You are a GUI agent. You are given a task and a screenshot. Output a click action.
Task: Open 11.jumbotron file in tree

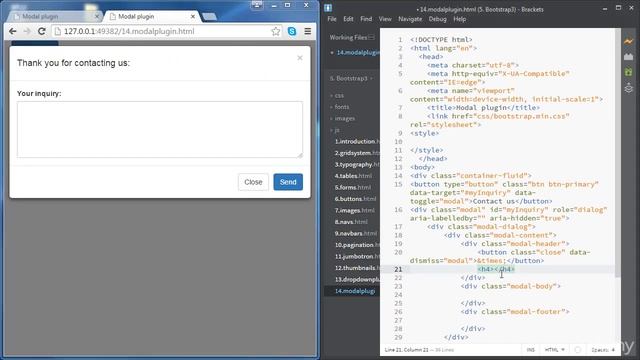pos(357,256)
